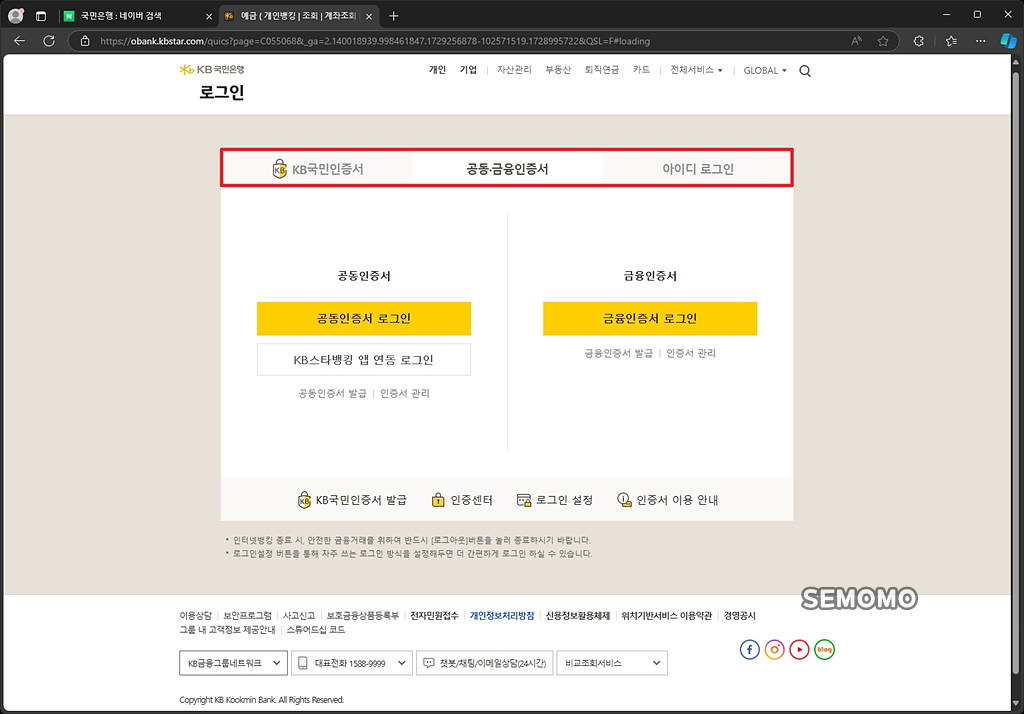Image resolution: width=1024 pixels, height=714 pixels.
Task: Click the KB국민인증서 발급 link
Action: point(352,500)
